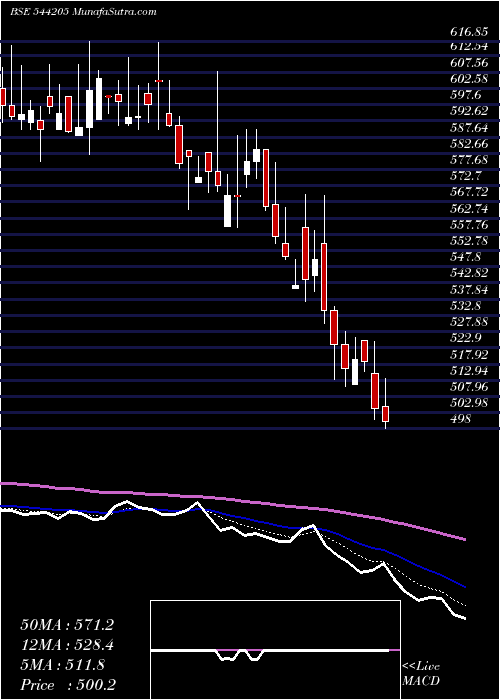
Task: Click the MACD histogram box
Action: pos(275,650)
